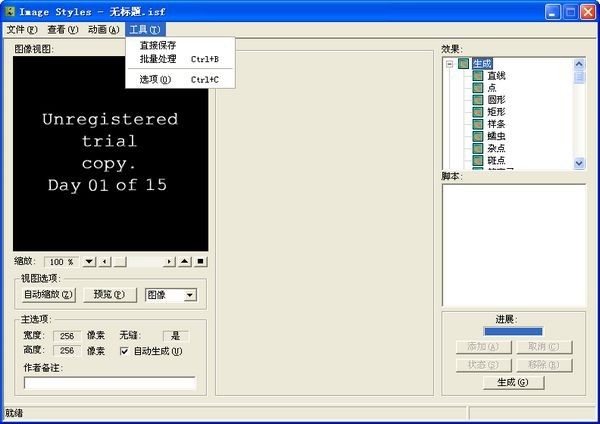Click the icon beside 斑点 effect
Image resolution: width=600 pixels, height=424 pixels.
point(478,160)
